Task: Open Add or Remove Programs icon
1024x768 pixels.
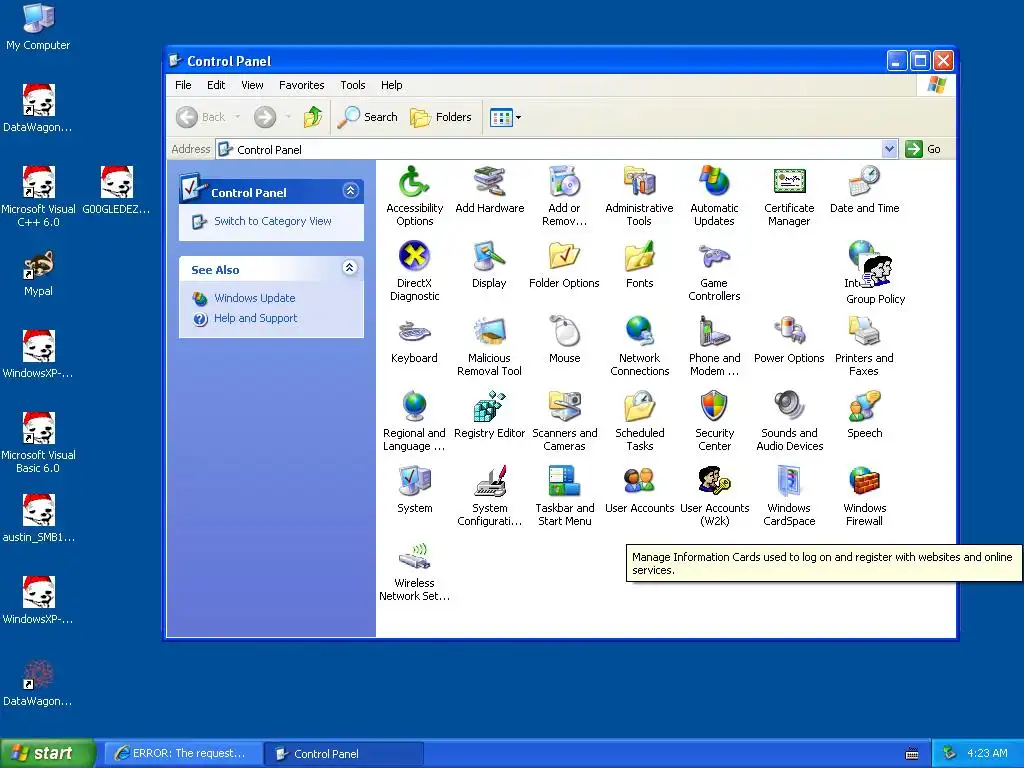Action: click(x=564, y=182)
